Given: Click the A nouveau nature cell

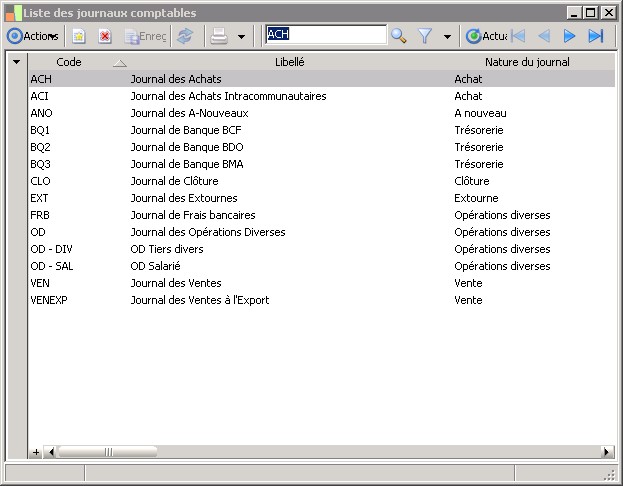Looking at the screenshot, I should pyautogui.click(x=480, y=113).
